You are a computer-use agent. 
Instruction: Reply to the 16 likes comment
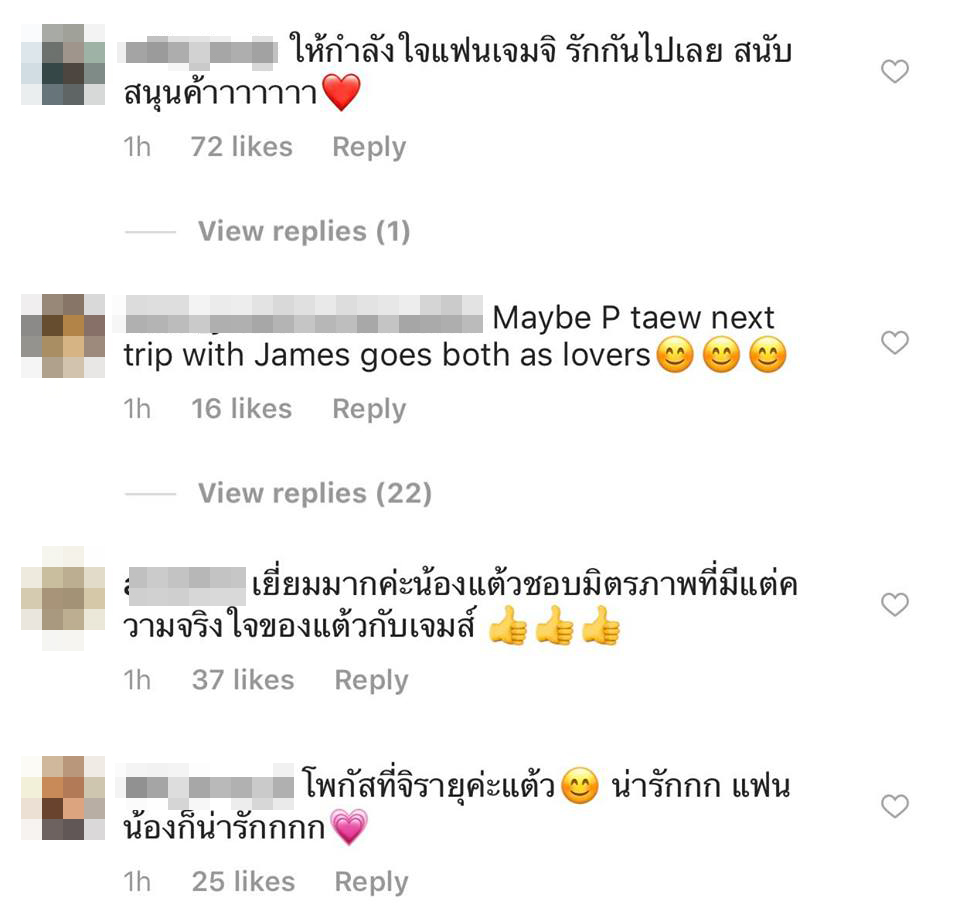click(x=369, y=410)
